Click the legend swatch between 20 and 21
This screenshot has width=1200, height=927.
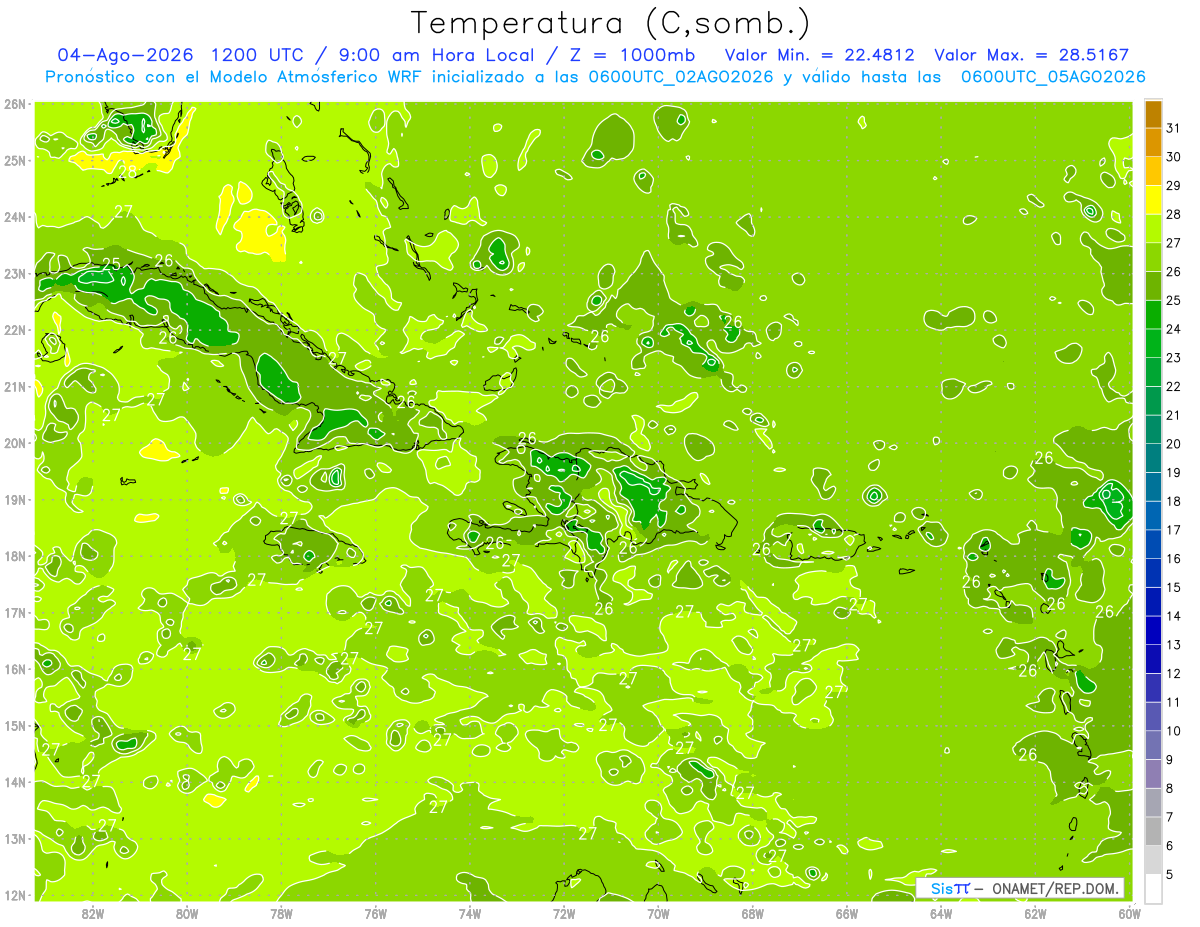tap(1153, 429)
